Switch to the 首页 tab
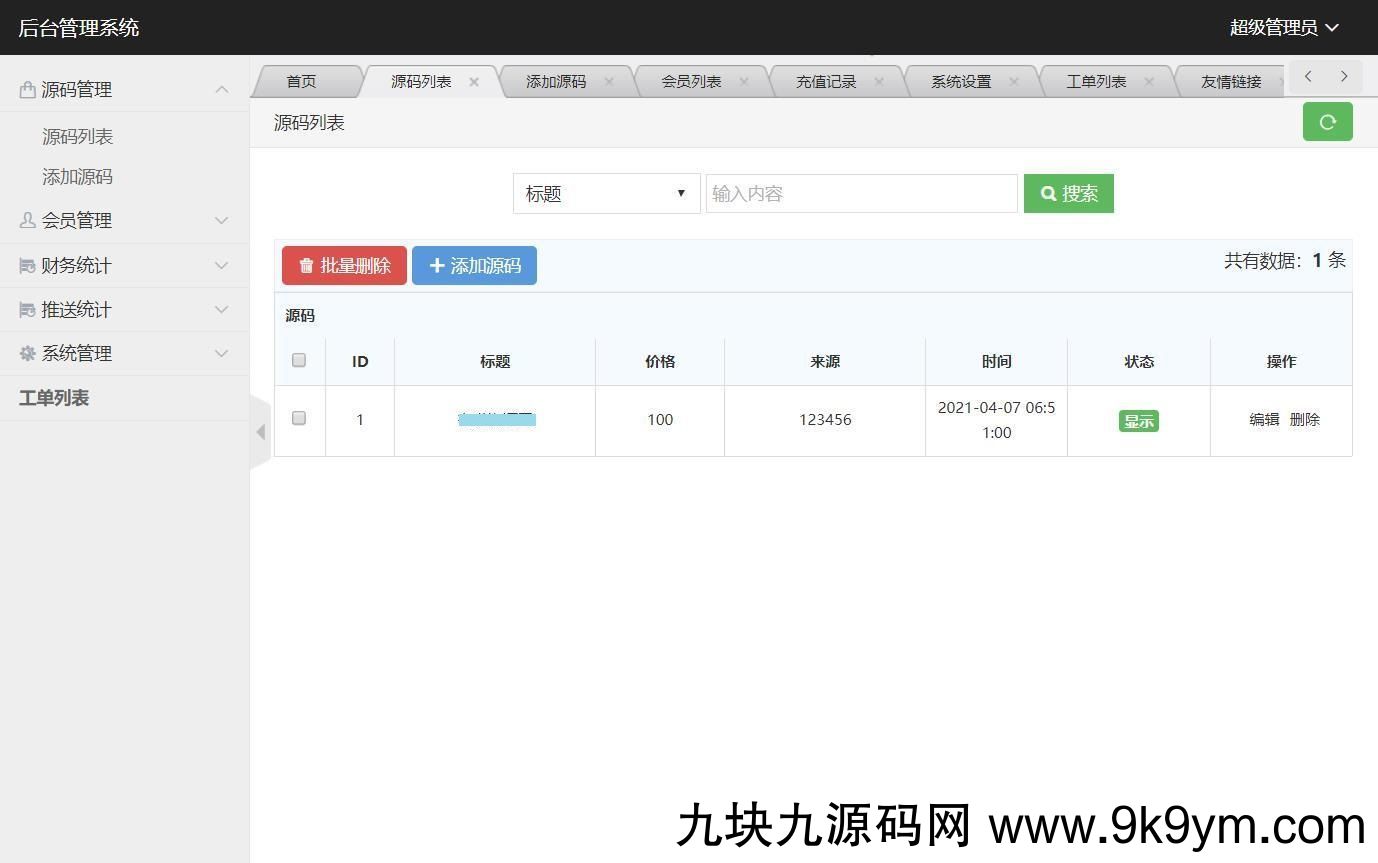 (x=301, y=82)
